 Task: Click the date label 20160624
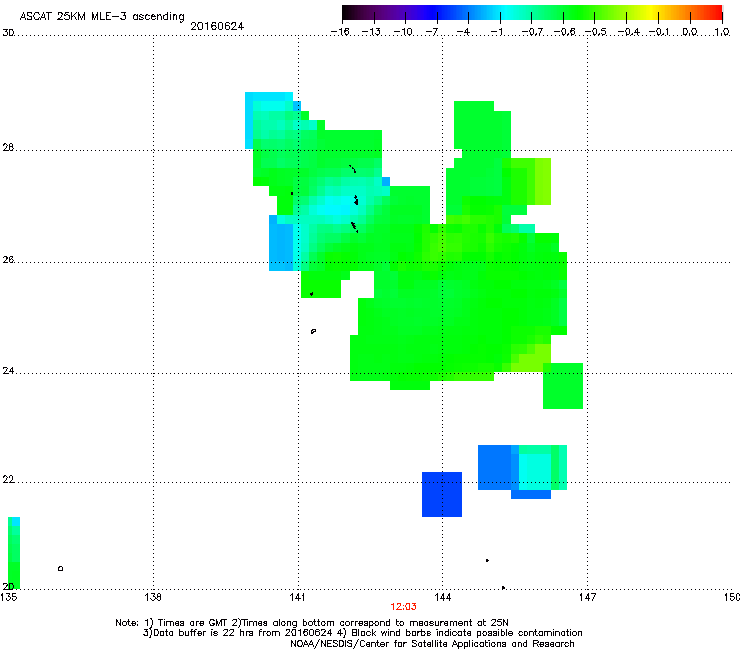pos(217,26)
